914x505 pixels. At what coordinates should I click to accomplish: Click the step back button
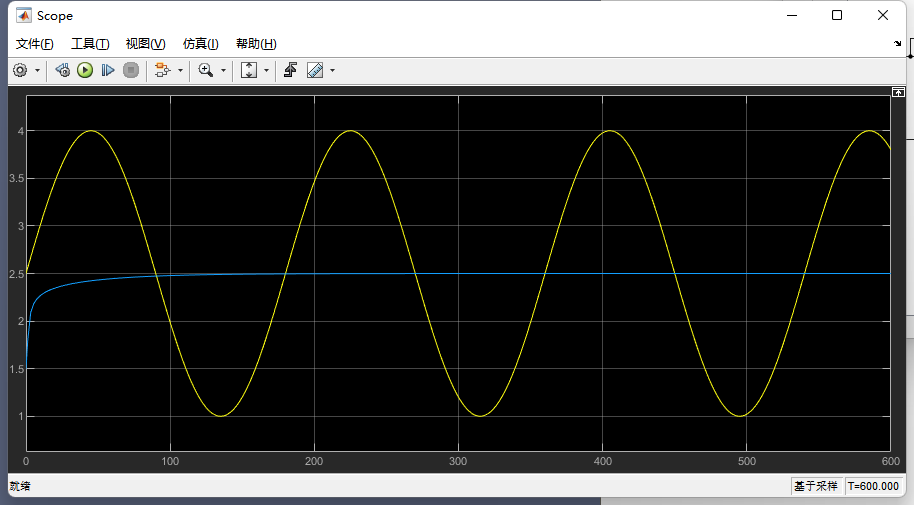click(x=62, y=71)
